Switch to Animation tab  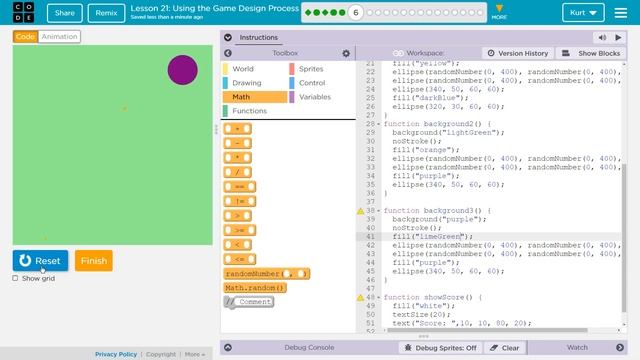click(x=59, y=36)
